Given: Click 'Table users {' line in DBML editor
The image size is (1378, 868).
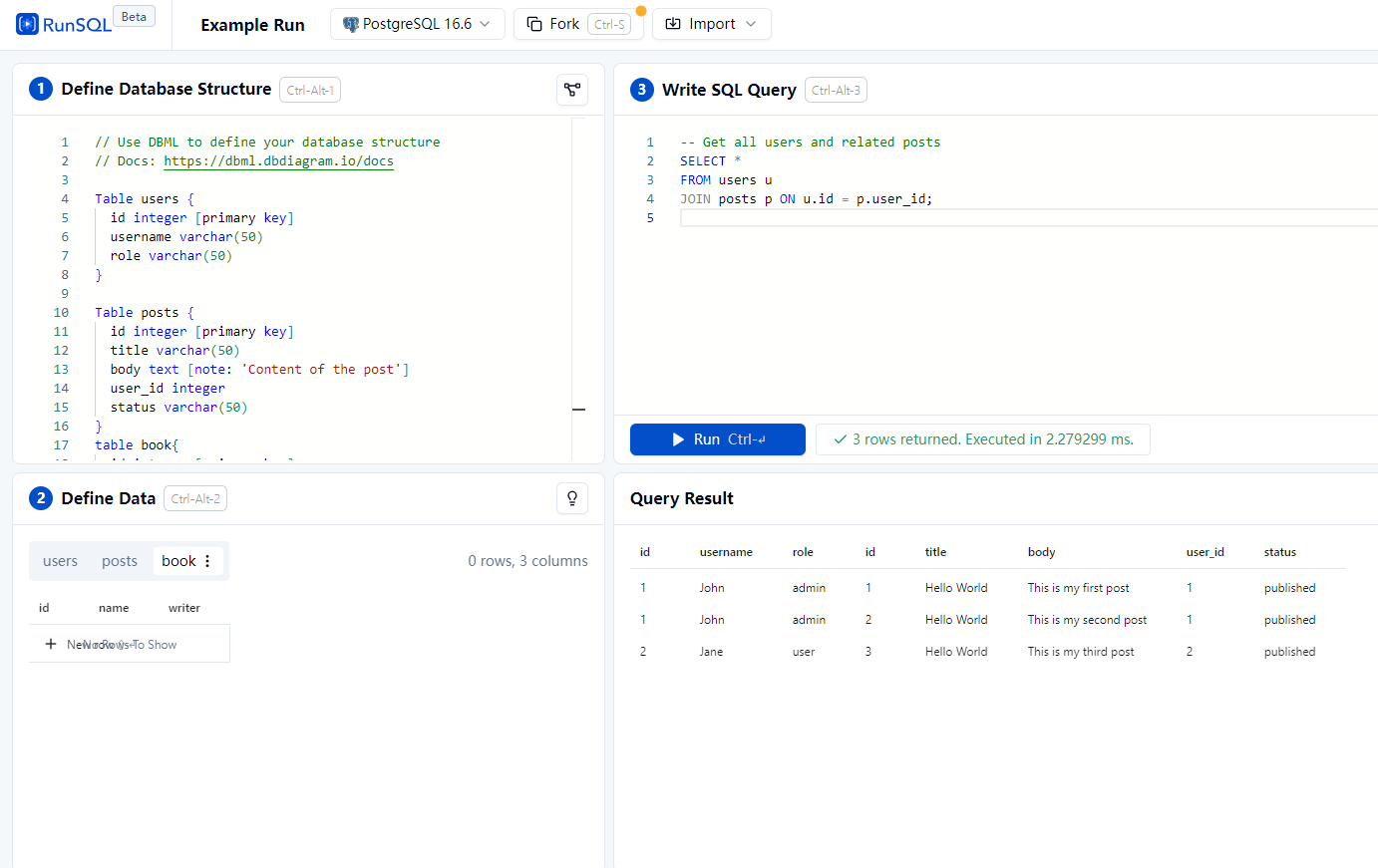Looking at the screenshot, I should [145, 199].
